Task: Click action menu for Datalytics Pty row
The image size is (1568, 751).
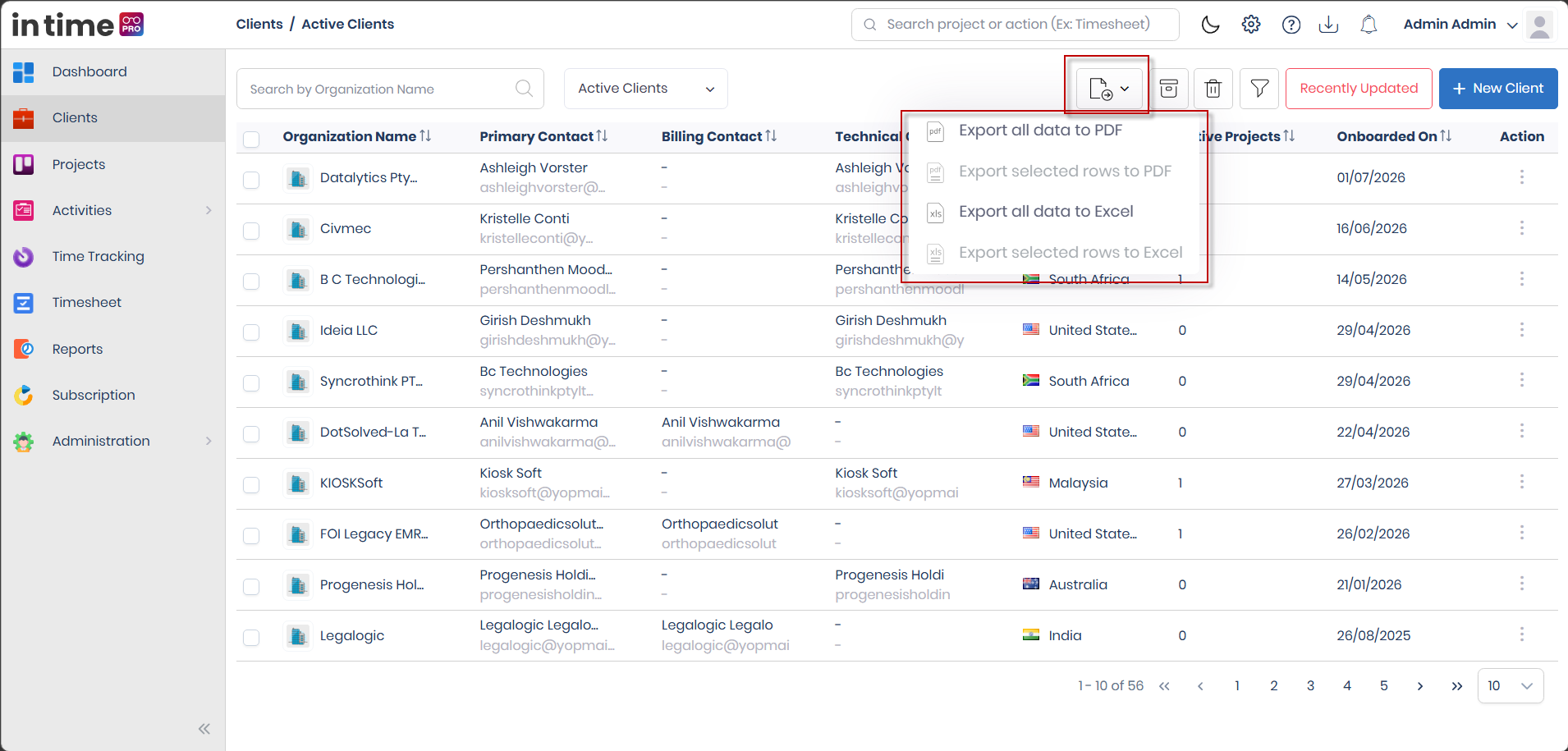Action: click(x=1522, y=177)
